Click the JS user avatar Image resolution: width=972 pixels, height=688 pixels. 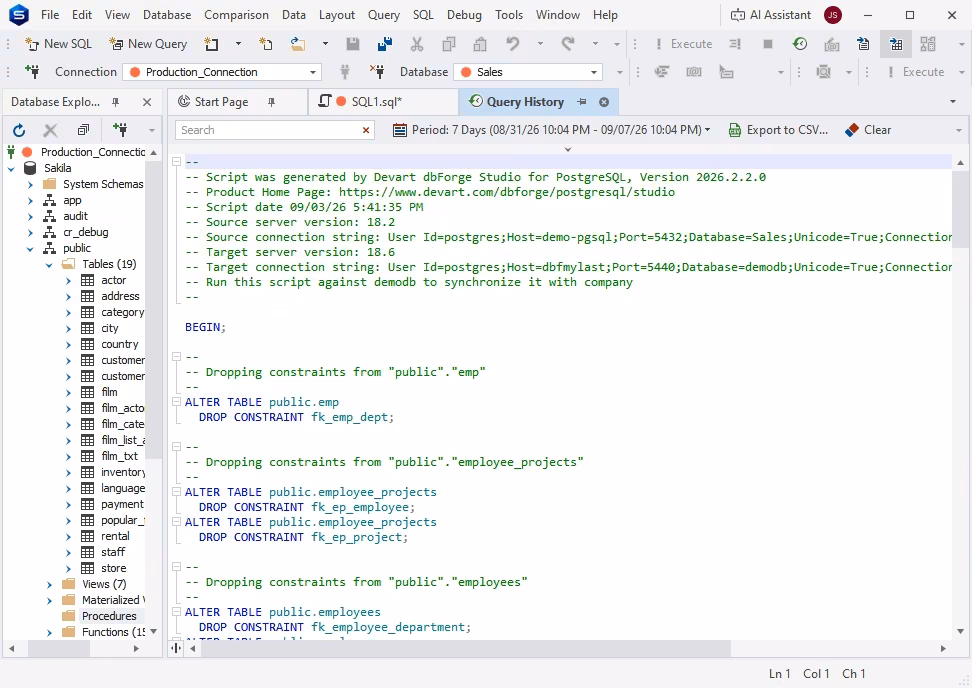833,15
